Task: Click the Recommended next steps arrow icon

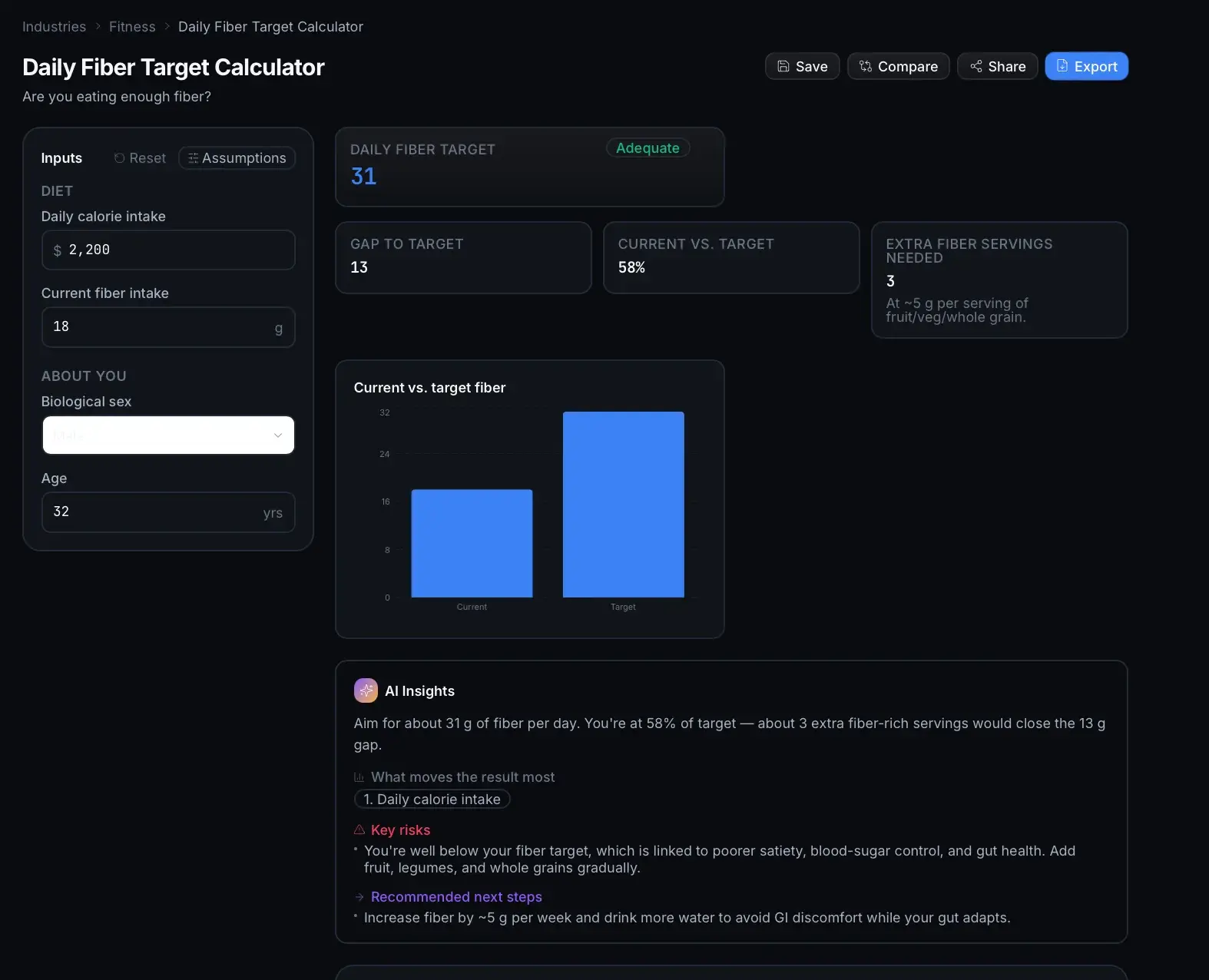Action: (359, 897)
